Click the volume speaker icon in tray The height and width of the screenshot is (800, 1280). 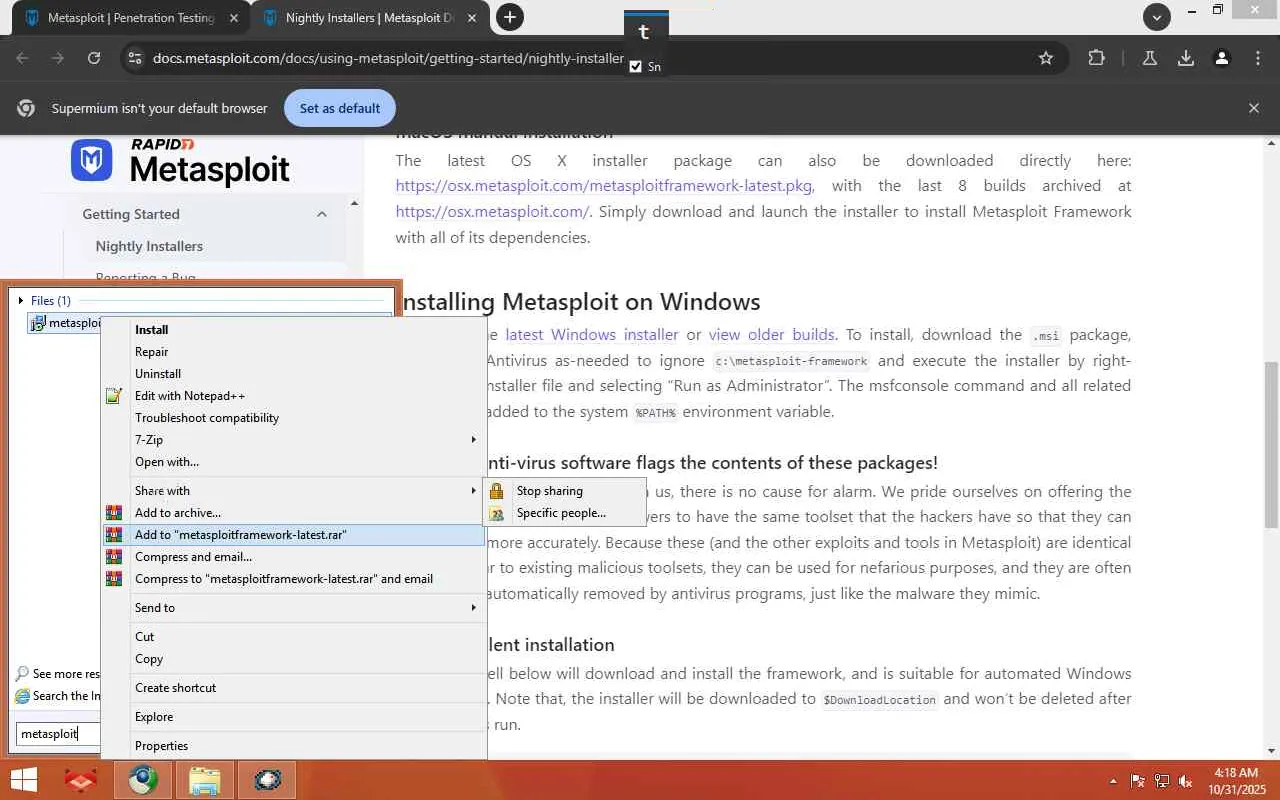pyautogui.click(x=1186, y=781)
